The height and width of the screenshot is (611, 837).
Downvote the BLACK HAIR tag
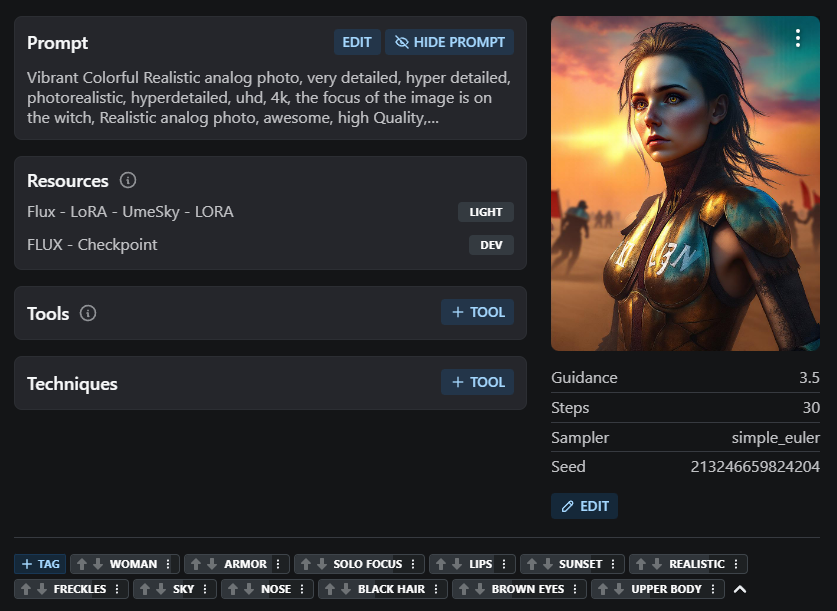click(x=346, y=589)
